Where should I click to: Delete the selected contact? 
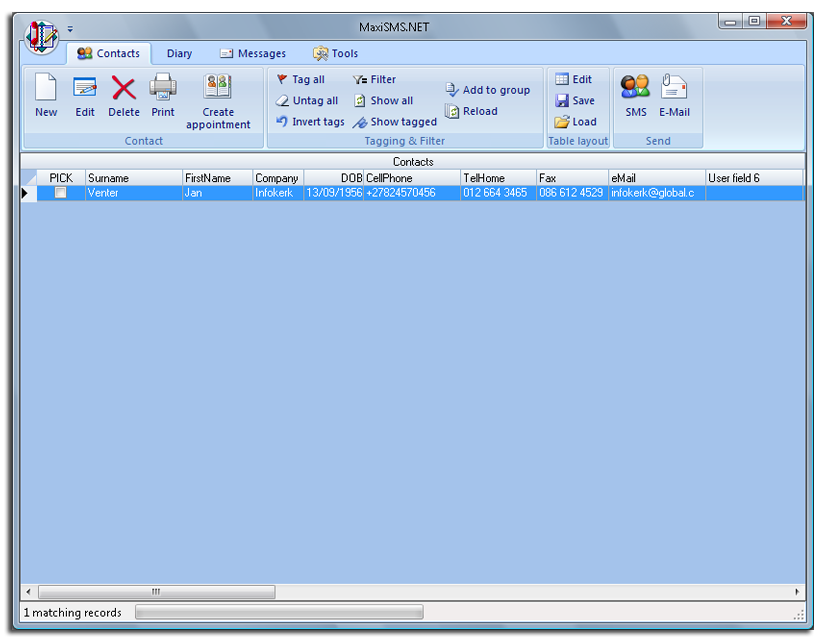point(123,95)
